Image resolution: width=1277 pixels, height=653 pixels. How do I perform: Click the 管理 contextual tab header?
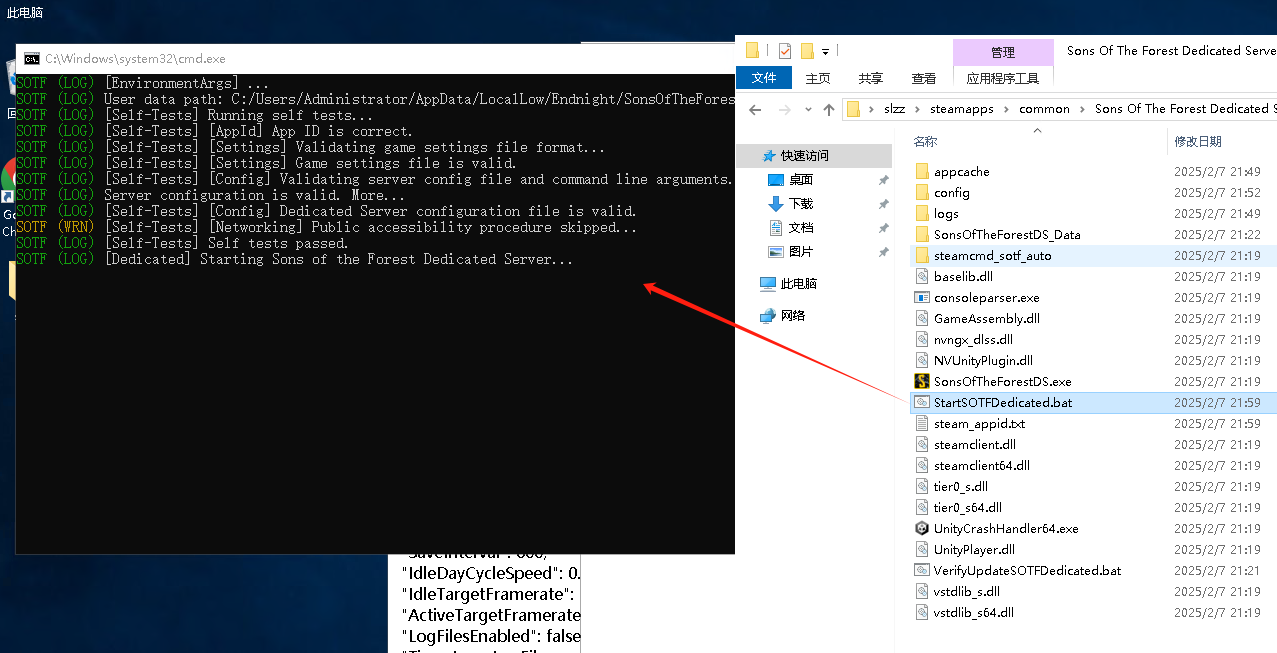point(1003,52)
